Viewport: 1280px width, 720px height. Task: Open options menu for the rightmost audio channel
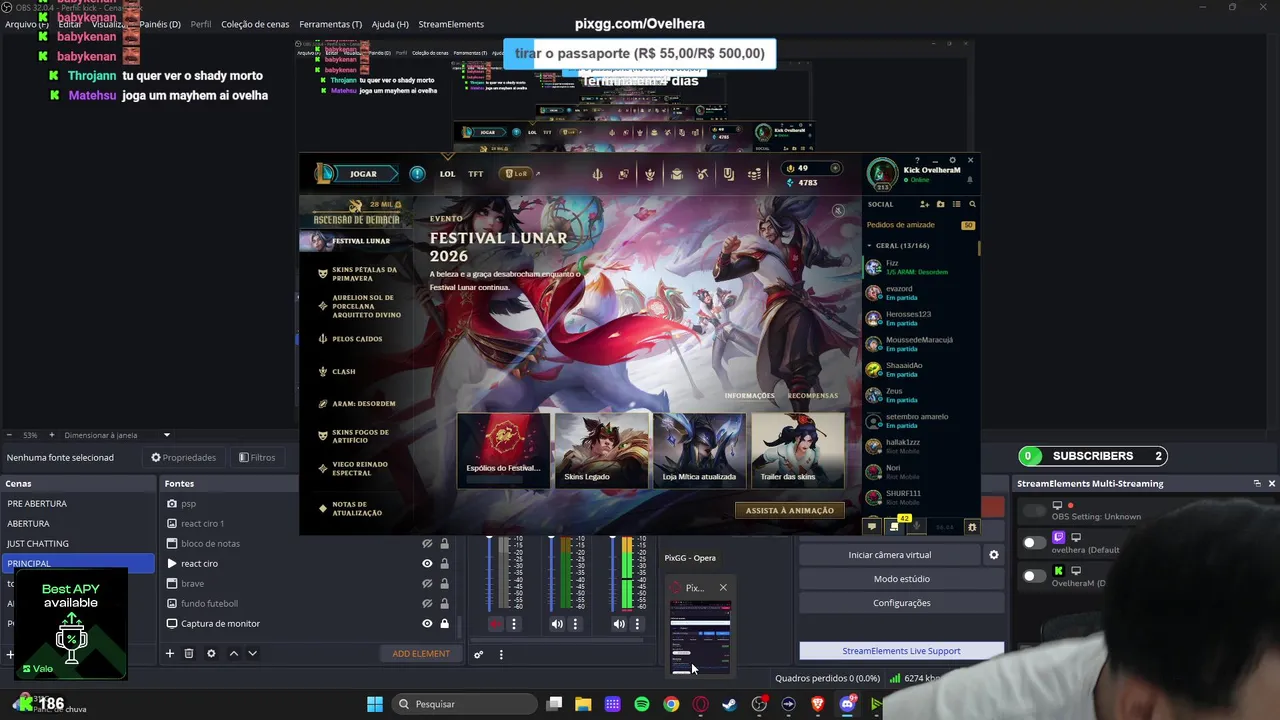637,624
